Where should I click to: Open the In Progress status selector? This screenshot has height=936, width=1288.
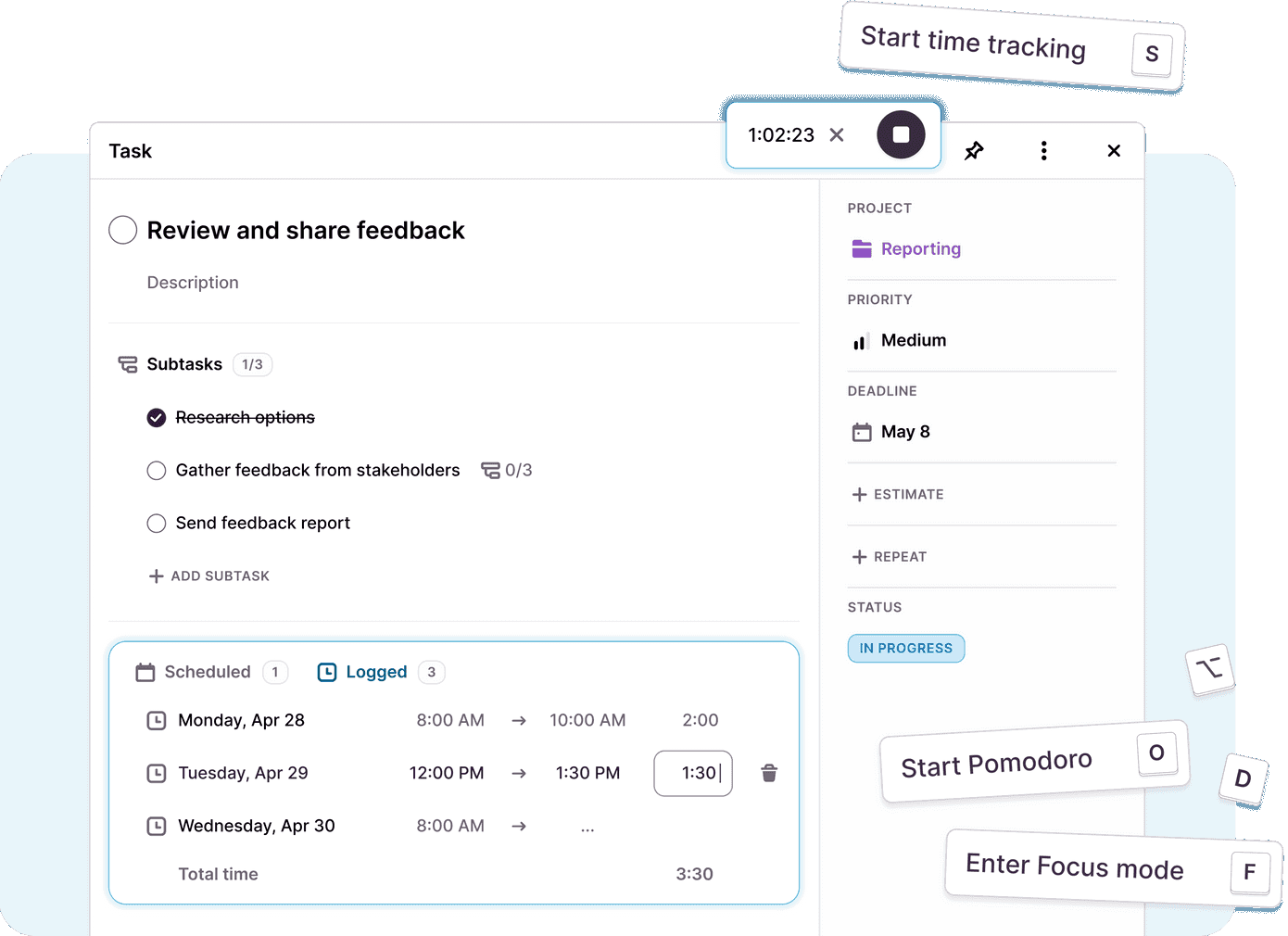click(x=905, y=648)
